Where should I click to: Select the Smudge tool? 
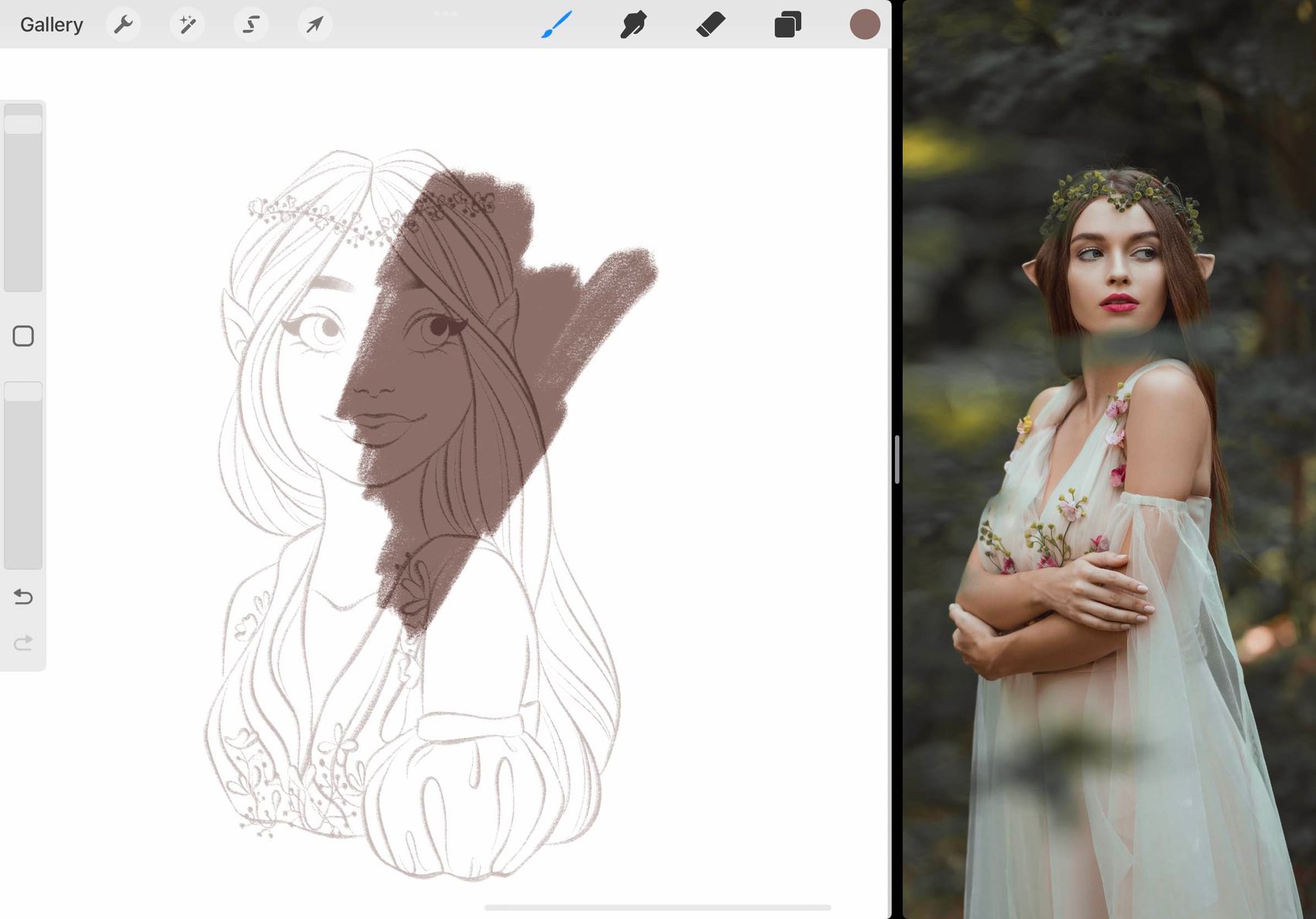pos(633,25)
